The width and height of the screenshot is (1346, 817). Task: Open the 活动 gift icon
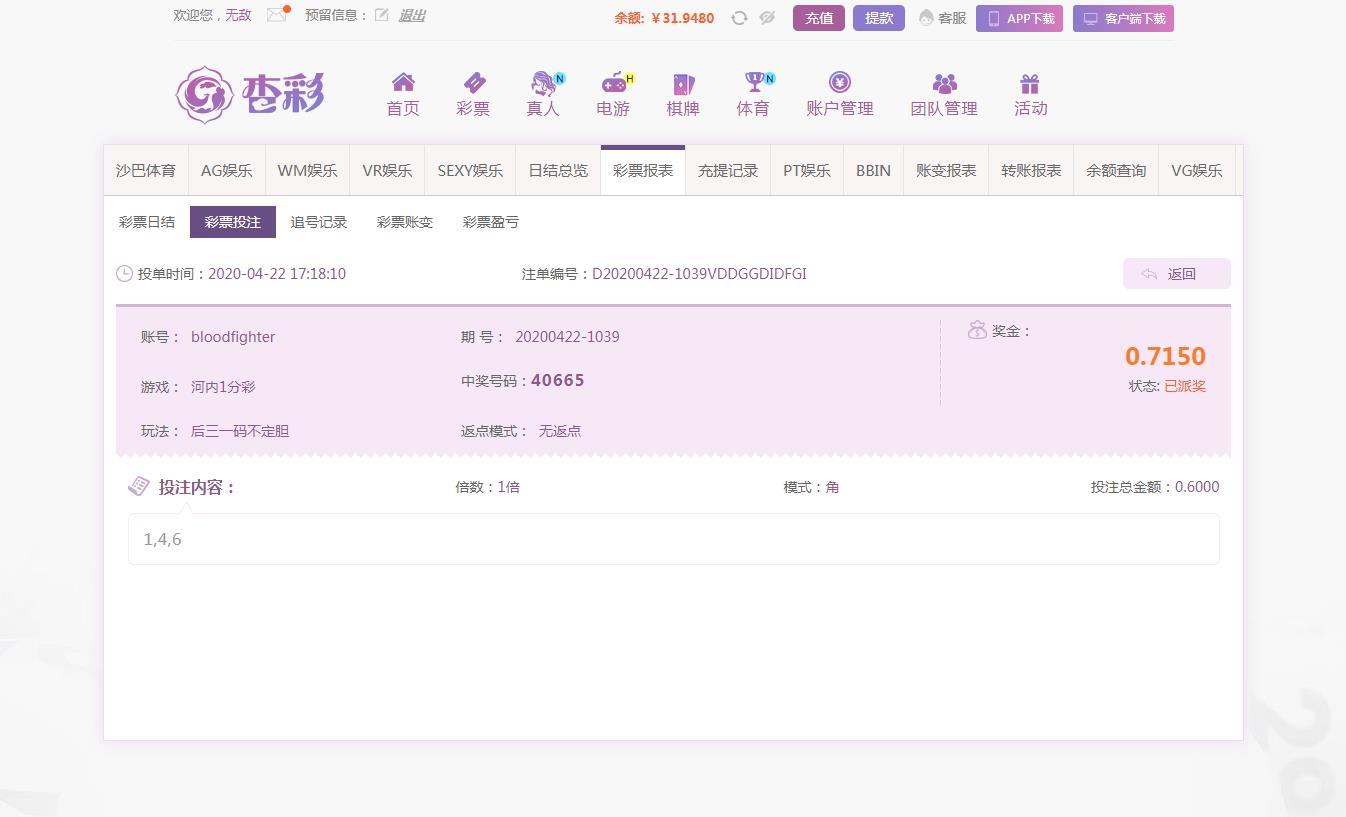(x=1030, y=83)
